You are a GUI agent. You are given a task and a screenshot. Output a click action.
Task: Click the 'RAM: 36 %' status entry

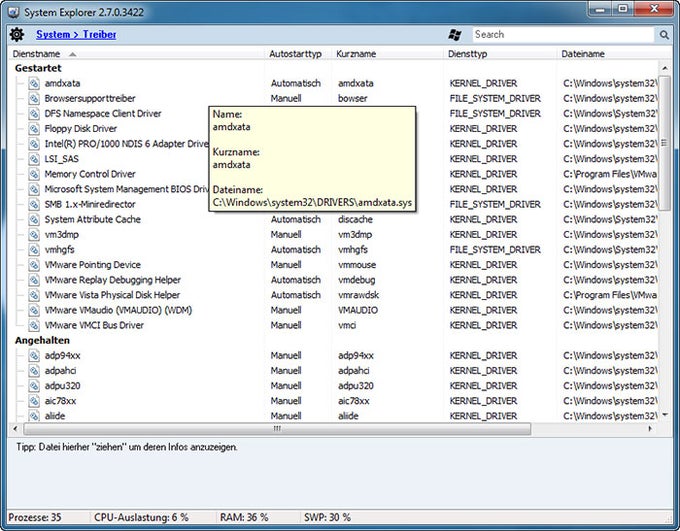tap(244, 518)
